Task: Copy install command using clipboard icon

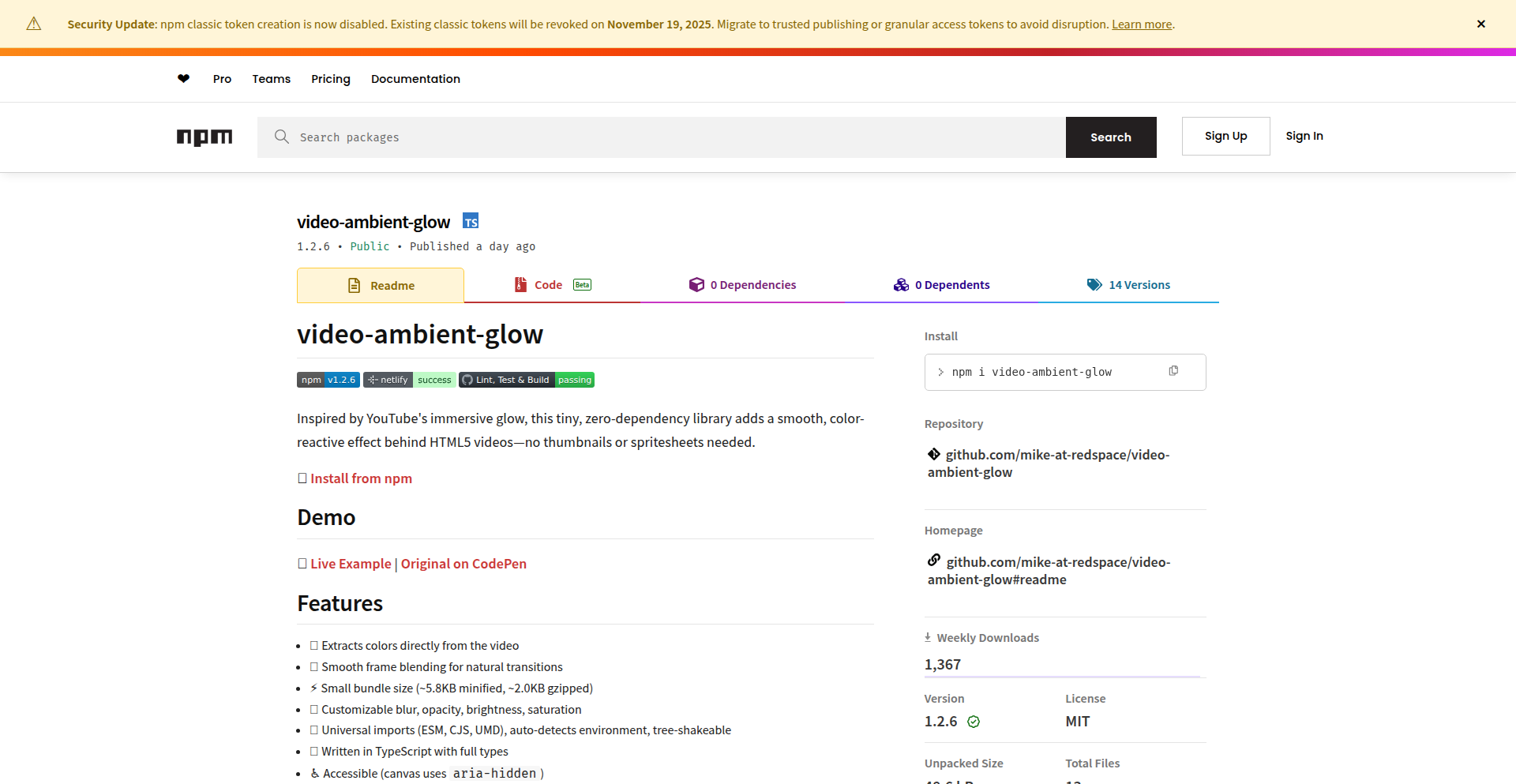Action: coord(1174,370)
